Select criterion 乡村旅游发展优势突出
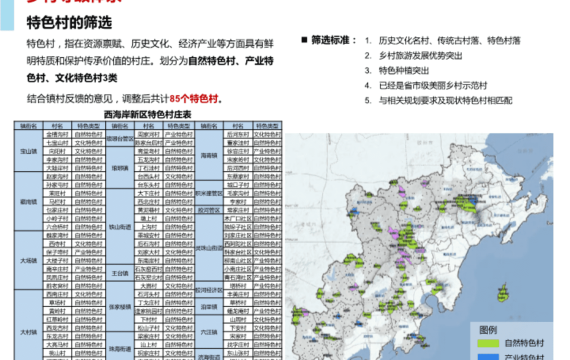570x360 pixels. tap(421, 56)
